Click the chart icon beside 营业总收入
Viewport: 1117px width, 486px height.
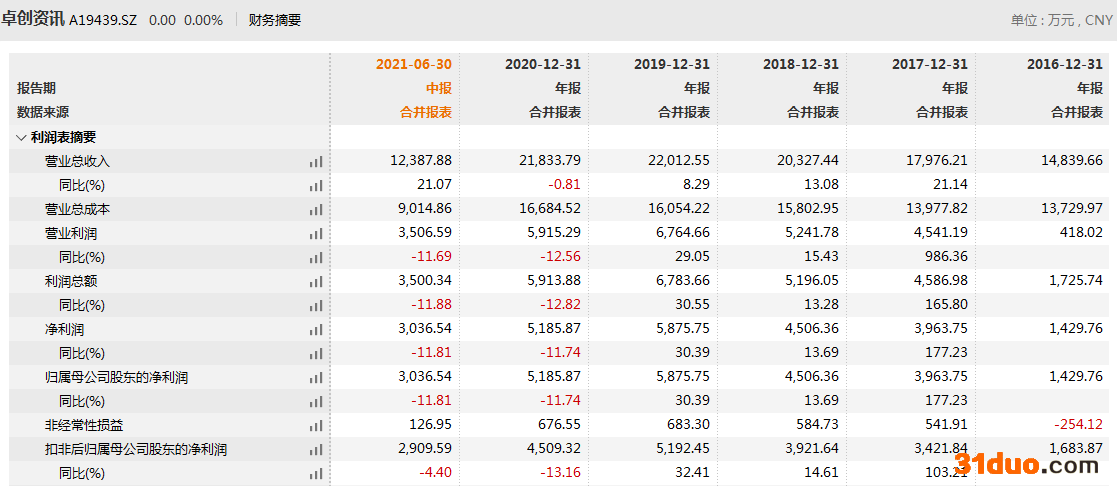point(316,161)
